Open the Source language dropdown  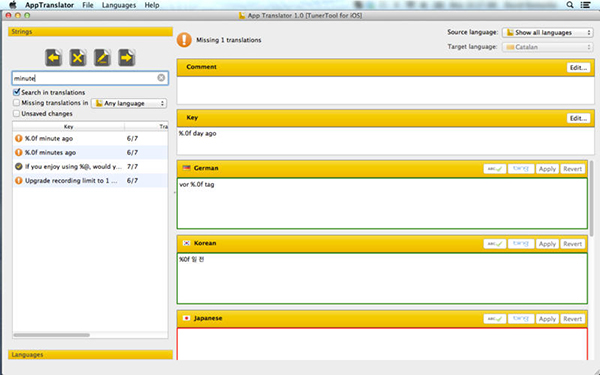pyautogui.click(x=548, y=33)
